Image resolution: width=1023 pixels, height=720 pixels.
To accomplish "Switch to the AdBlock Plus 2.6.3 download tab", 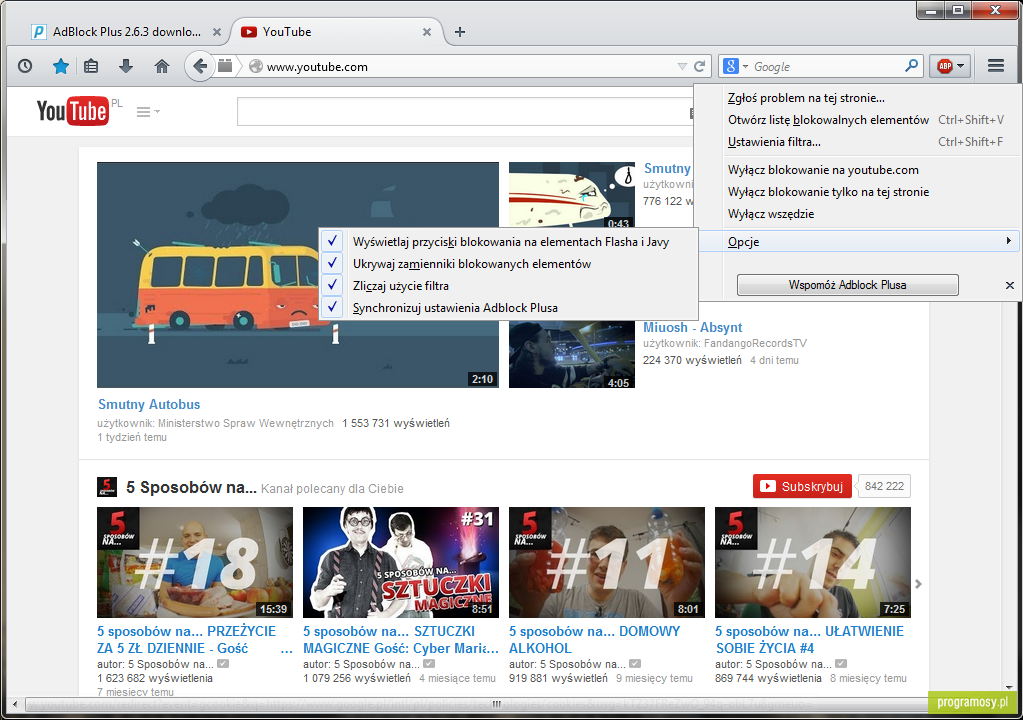I will (x=127, y=32).
